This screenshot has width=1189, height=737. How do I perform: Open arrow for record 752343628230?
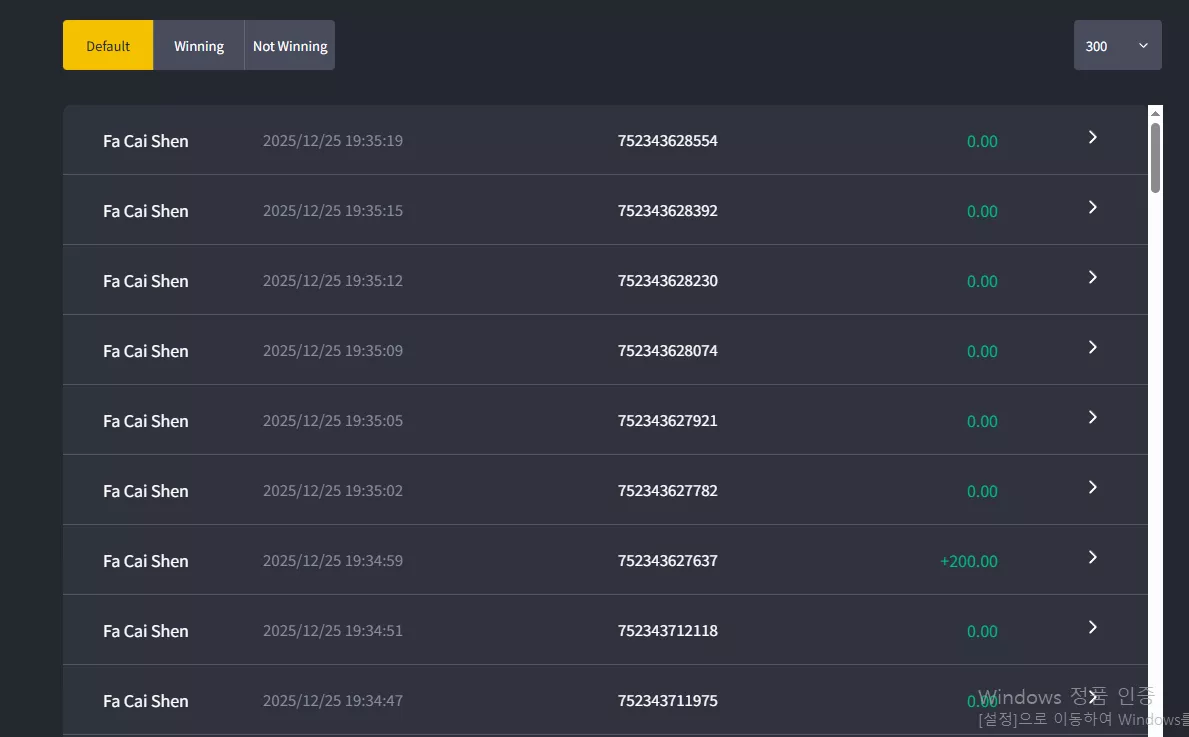pos(1093,277)
